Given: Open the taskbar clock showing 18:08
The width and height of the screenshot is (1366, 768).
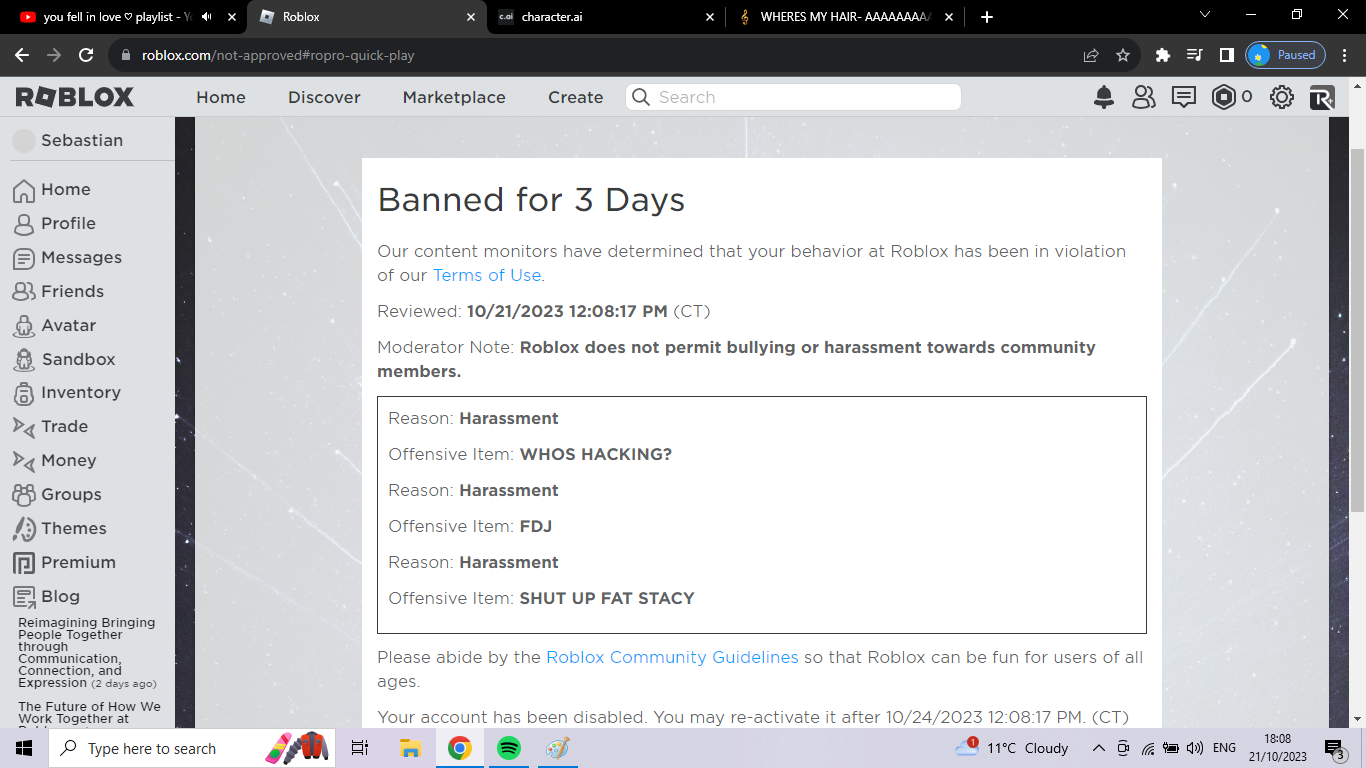Looking at the screenshot, I should (x=1277, y=748).
